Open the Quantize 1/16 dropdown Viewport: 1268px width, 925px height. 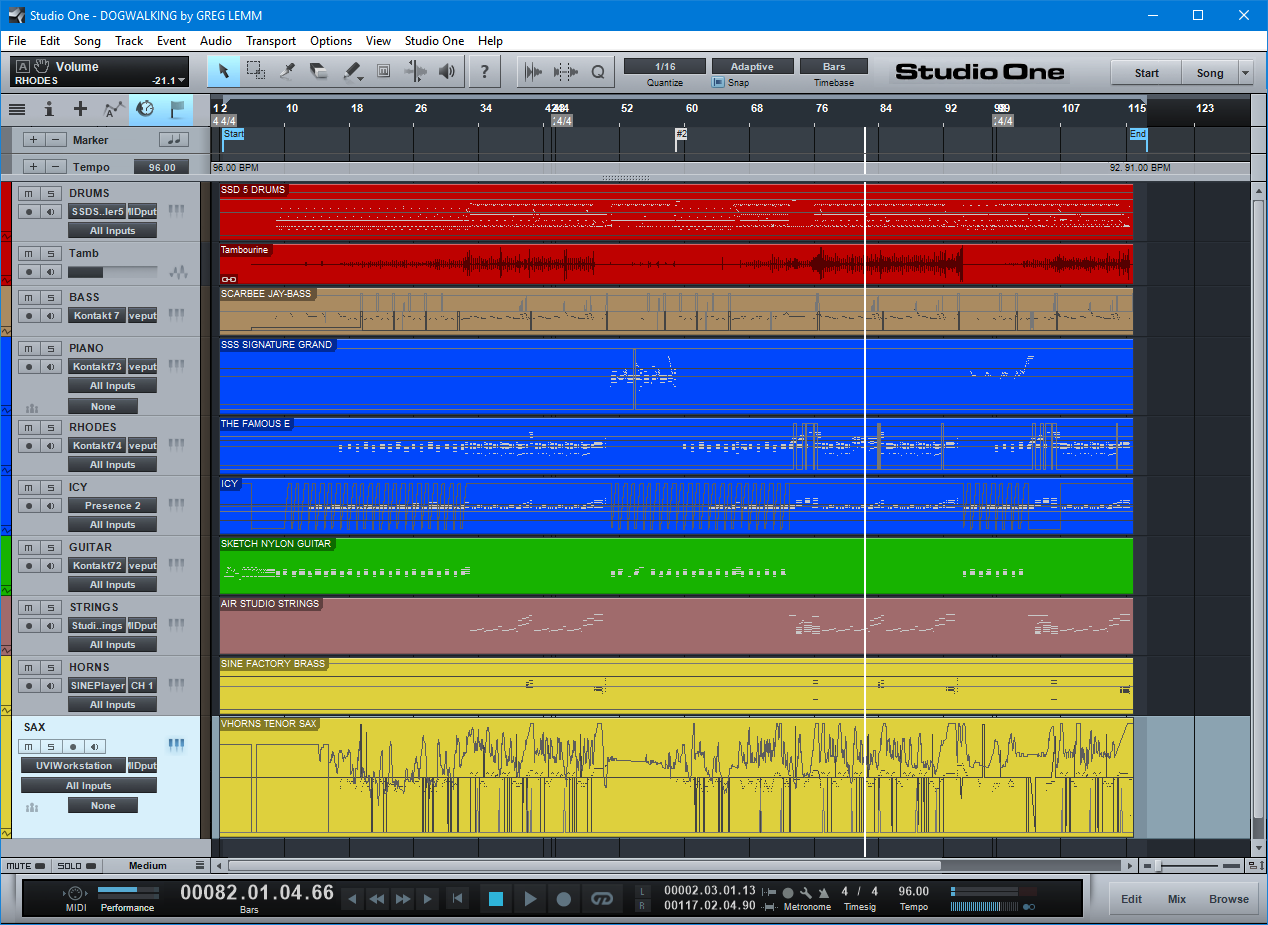click(665, 66)
